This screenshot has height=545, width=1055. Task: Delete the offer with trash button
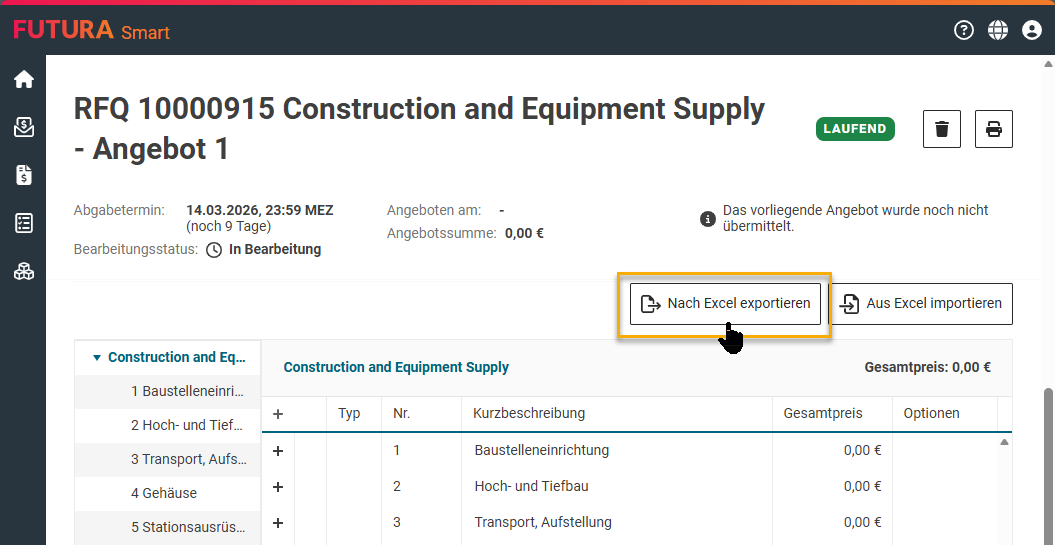(x=941, y=129)
